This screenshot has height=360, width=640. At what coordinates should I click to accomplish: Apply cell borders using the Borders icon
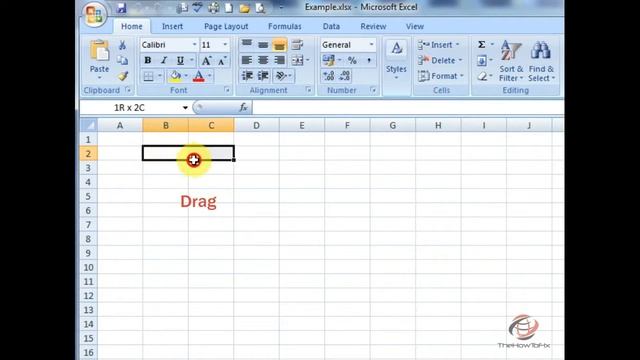tap(149, 76)
